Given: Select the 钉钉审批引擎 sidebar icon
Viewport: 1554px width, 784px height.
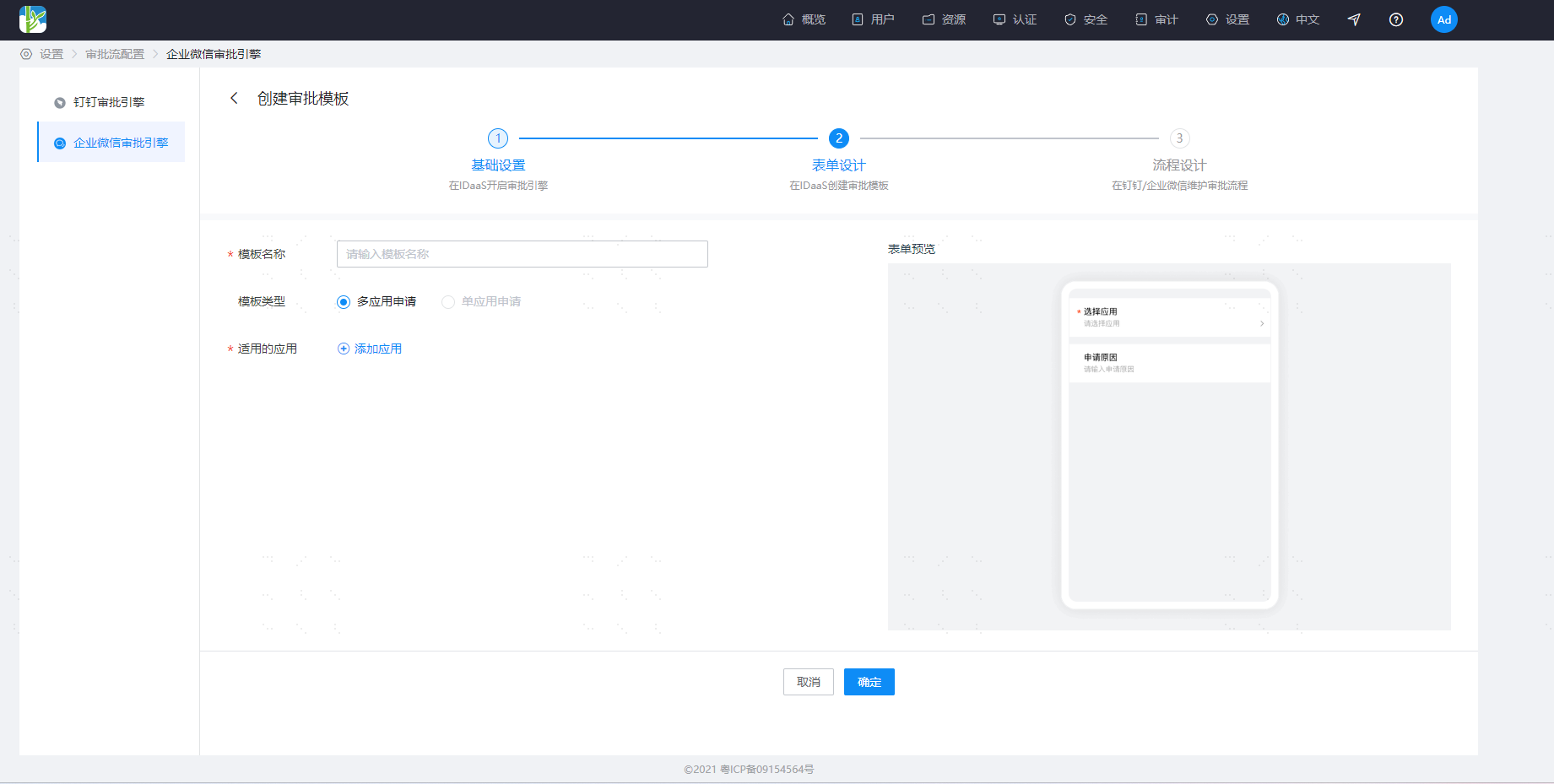Looking at the screenshot, I should (60, 102).
